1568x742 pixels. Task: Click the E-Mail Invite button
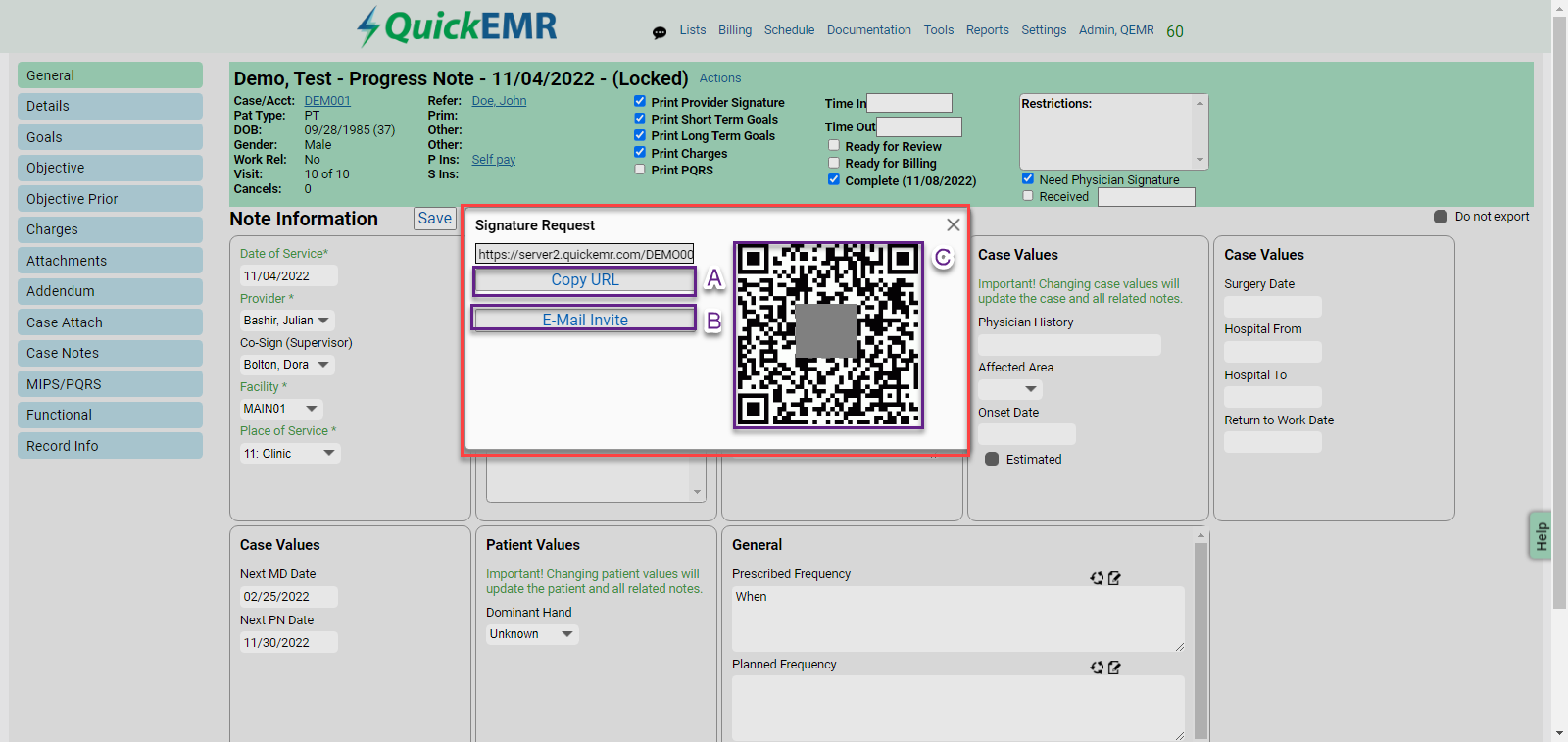(585, 320)
